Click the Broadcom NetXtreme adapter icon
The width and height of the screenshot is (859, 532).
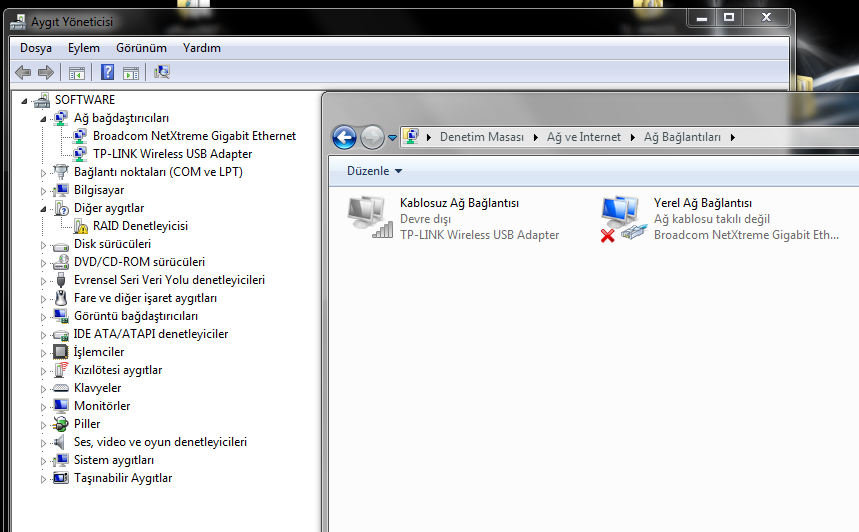point(80,135)
